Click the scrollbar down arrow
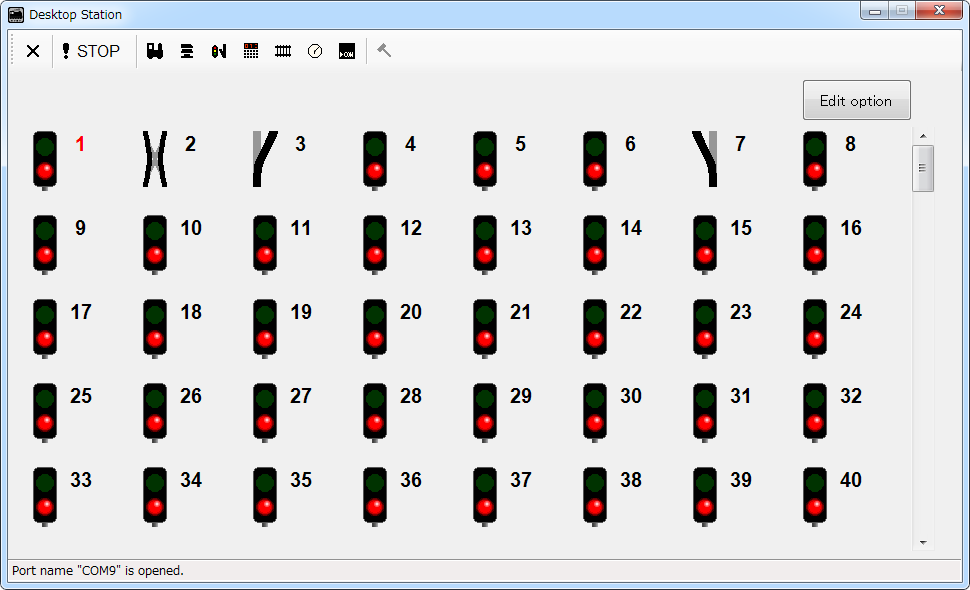This screenshot has width=970, height=590. coord(923,542)
